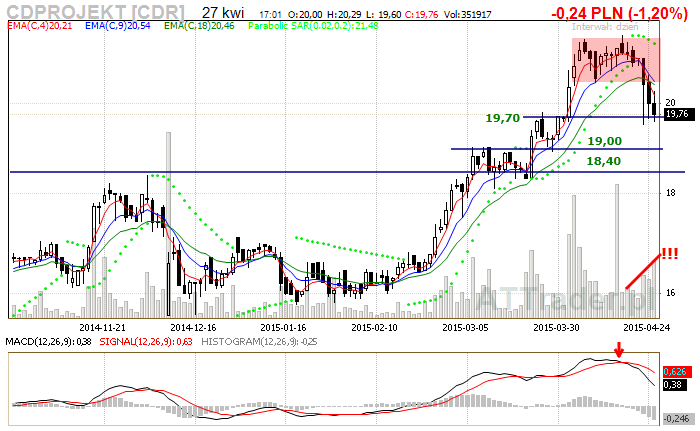700x431 pixels.
Task: Click the current price tag 19,76
Action: (x=679, y=114)
